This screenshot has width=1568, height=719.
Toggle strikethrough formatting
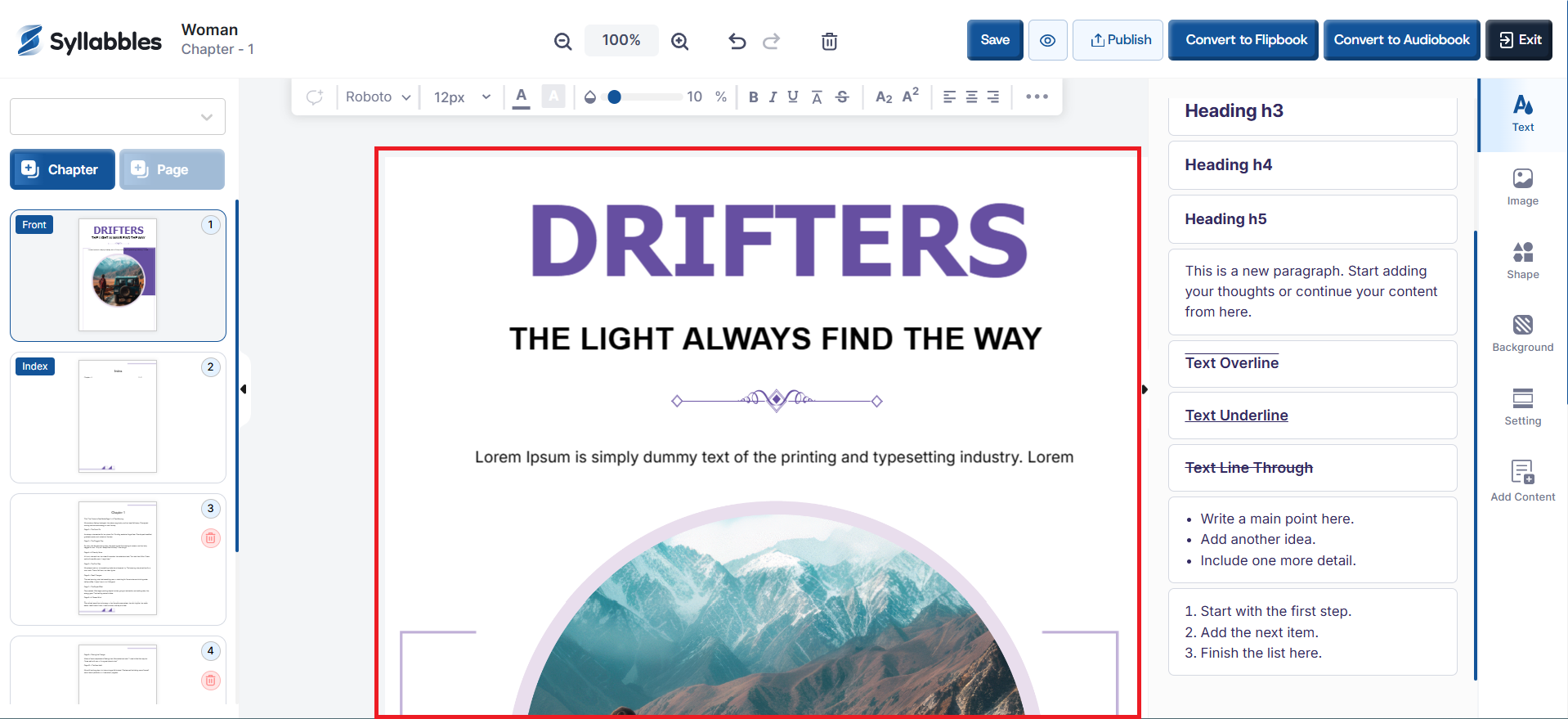point(842,97)
